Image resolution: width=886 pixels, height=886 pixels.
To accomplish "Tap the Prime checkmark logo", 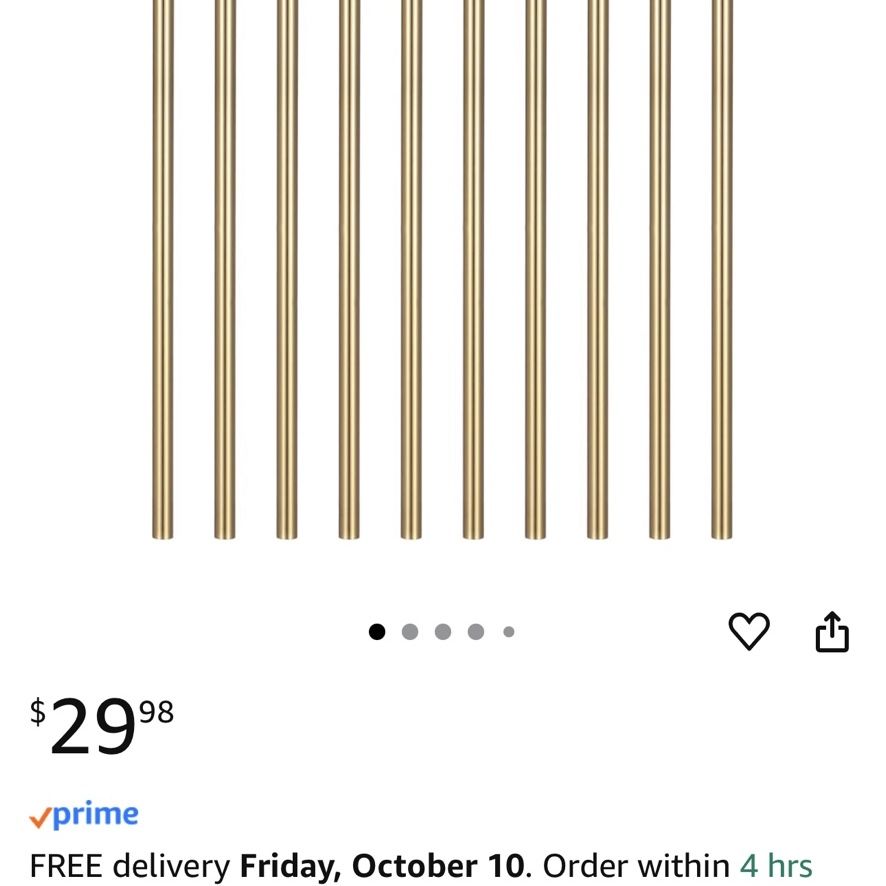I will (84, 815).
